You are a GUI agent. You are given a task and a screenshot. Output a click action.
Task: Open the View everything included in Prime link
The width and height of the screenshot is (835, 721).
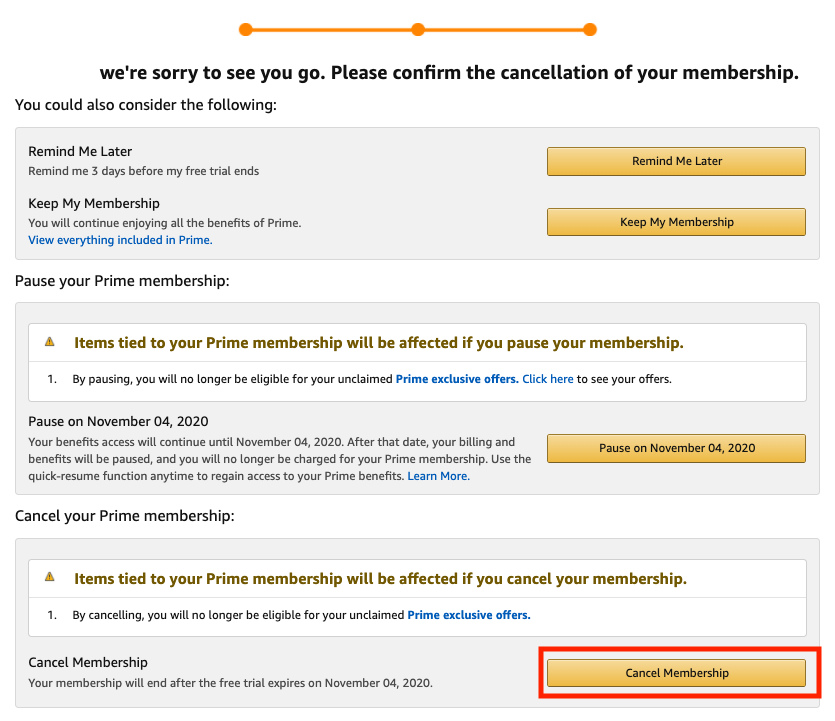120,240
